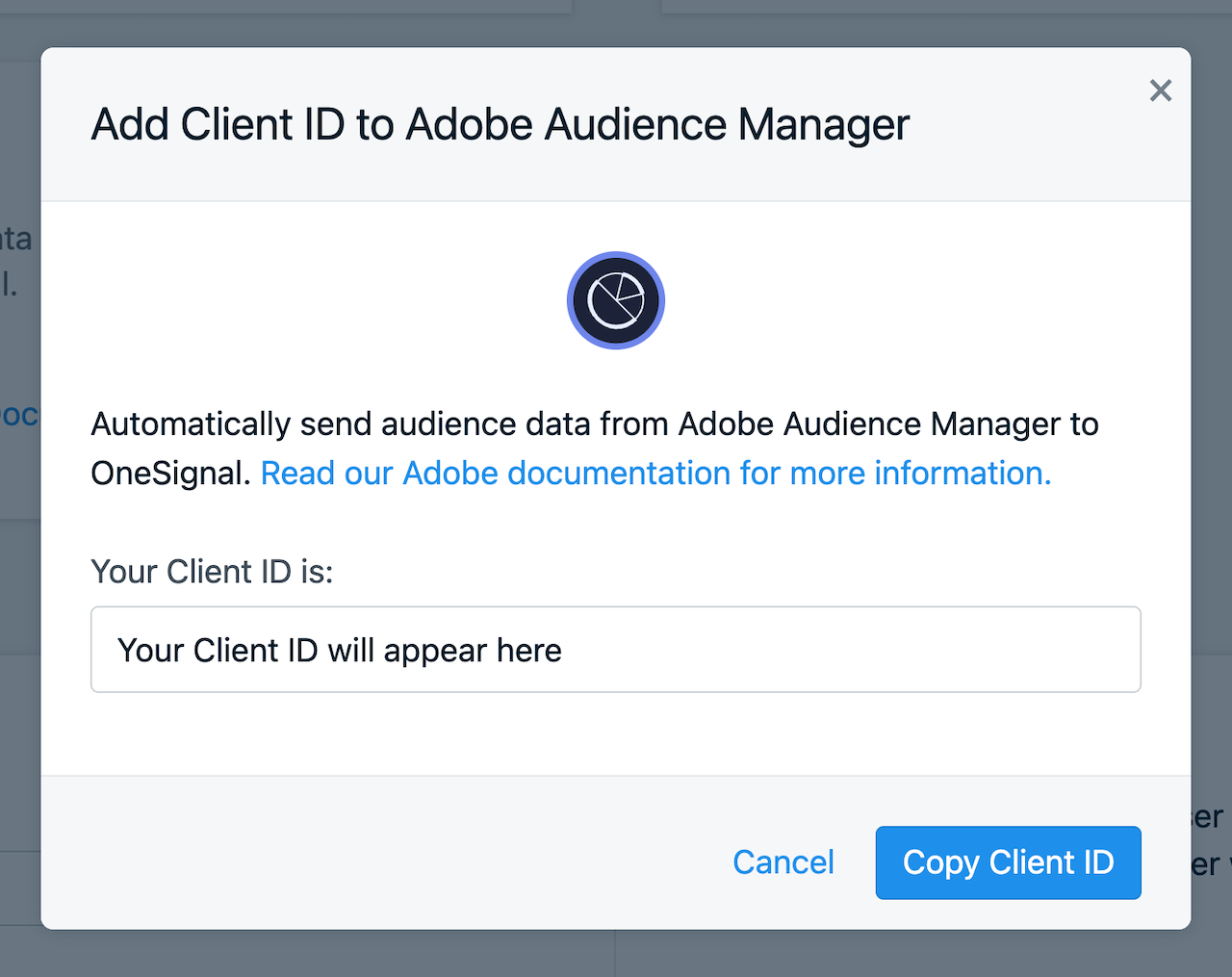Open the Adobe documentation link

click(655, 474)
